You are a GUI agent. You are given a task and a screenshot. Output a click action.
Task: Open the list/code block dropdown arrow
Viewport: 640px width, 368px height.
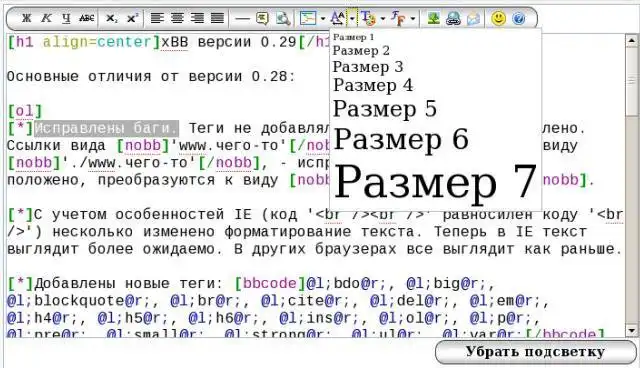[322, 19]
